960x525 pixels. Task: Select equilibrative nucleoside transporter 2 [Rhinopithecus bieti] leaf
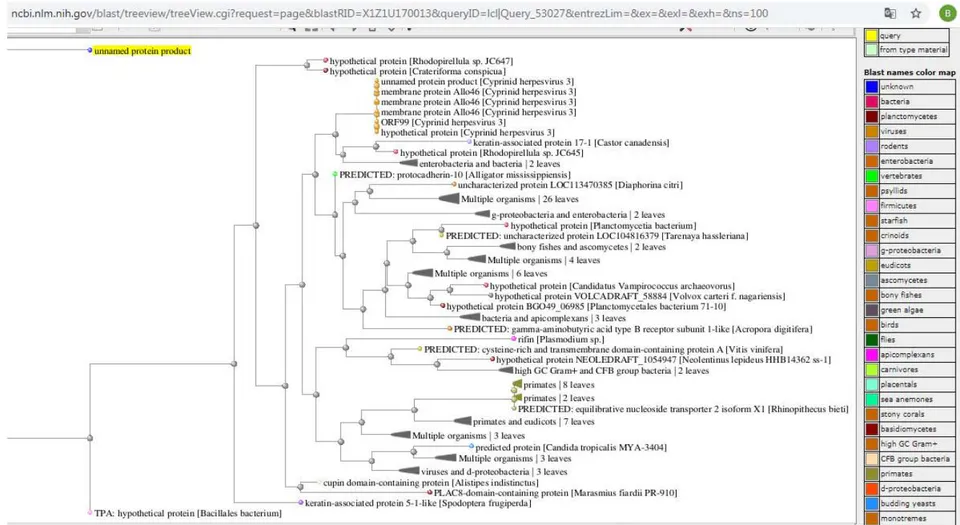(683, 409)
